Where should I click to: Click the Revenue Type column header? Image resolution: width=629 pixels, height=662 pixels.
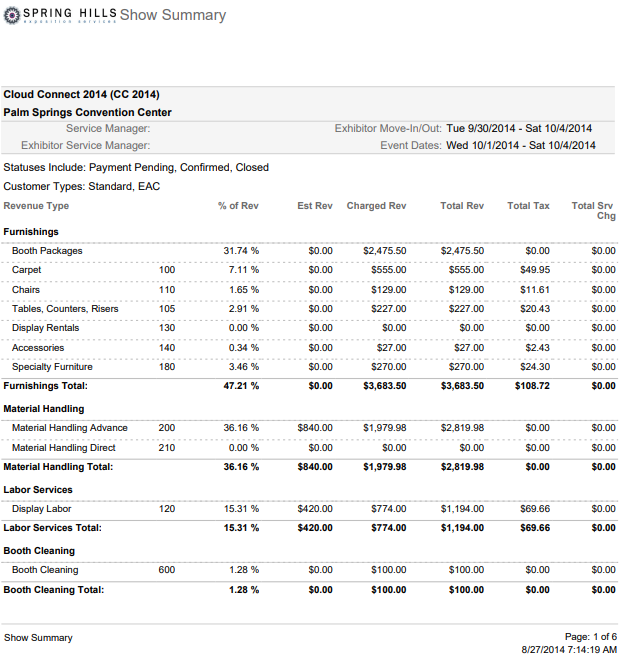pos(36,206)
